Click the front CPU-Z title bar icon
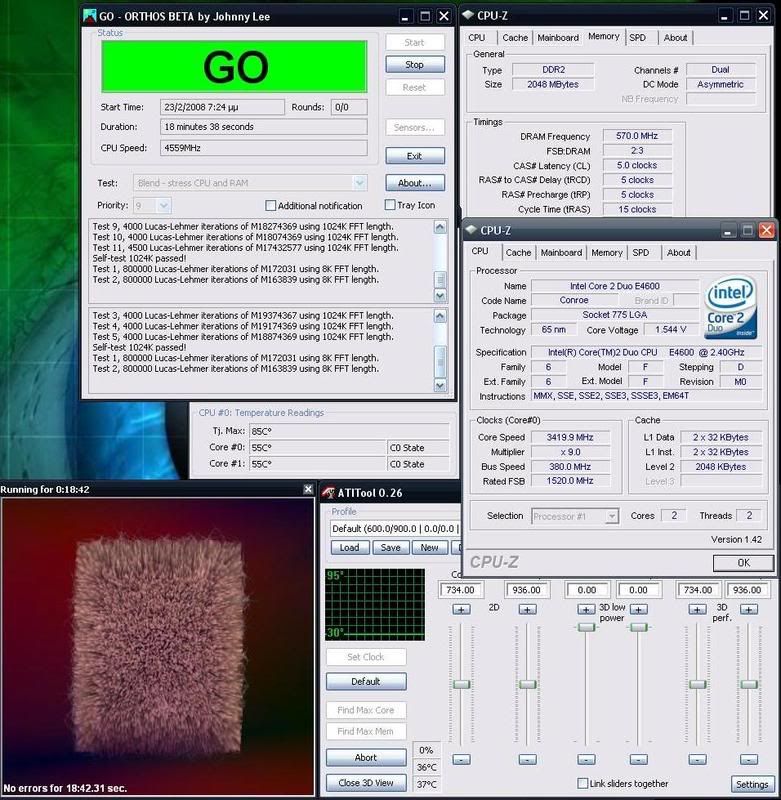This screenshot has height=800, width=781. pyautogui.click(x=471, y=230)
